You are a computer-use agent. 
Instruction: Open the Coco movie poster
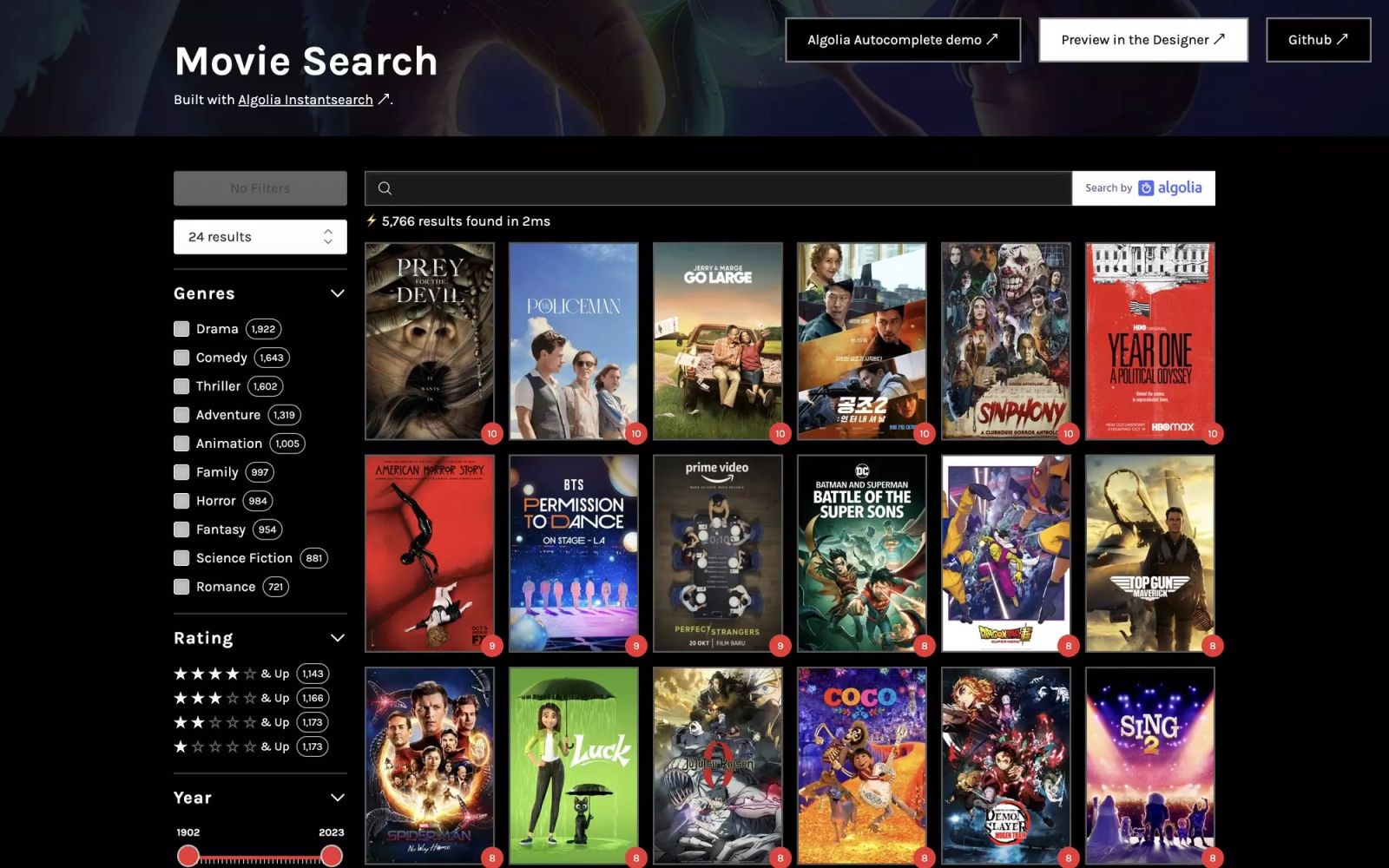pyautogui.click(x=862, y=766)
